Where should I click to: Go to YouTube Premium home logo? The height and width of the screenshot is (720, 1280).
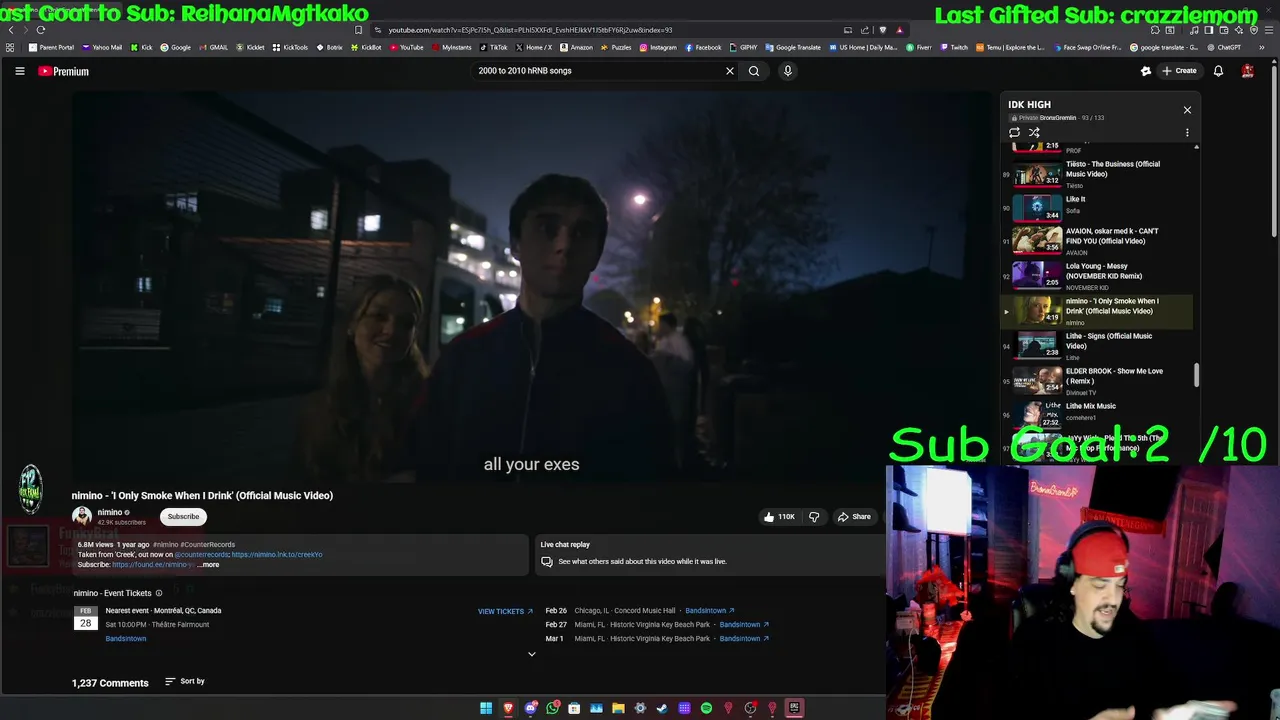(63, 71)
